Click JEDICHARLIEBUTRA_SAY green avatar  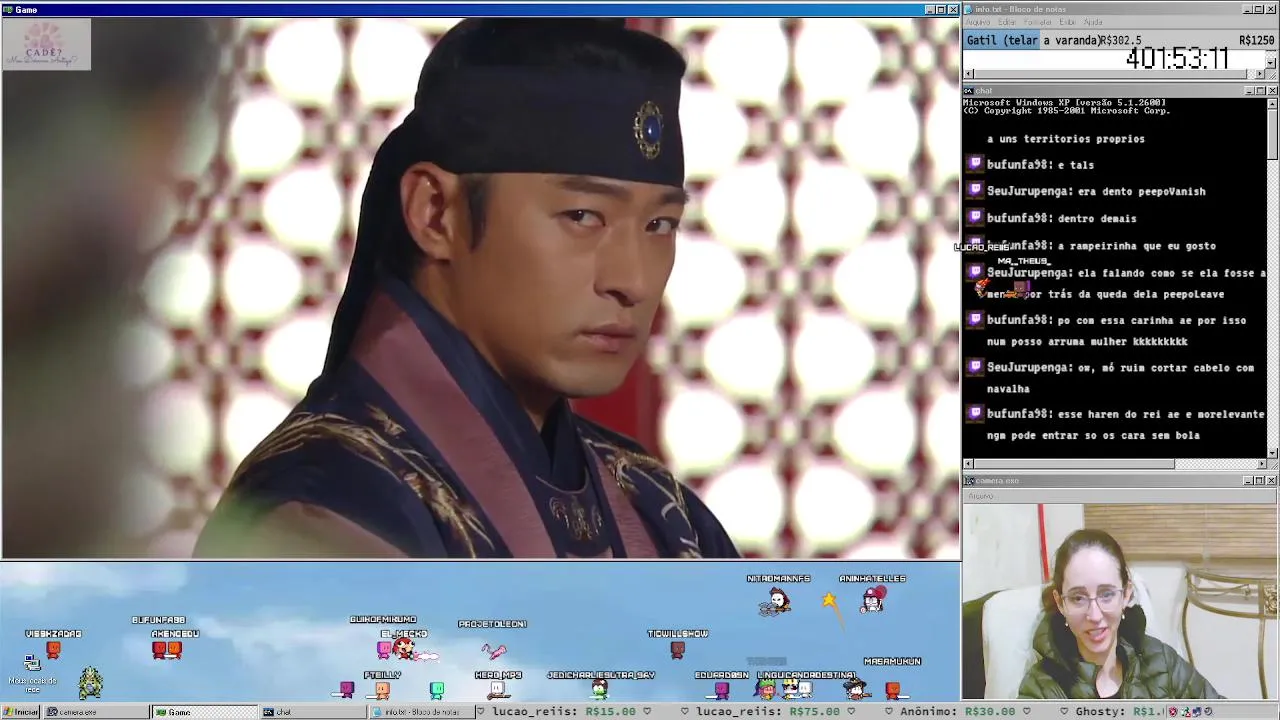[599, 689]
